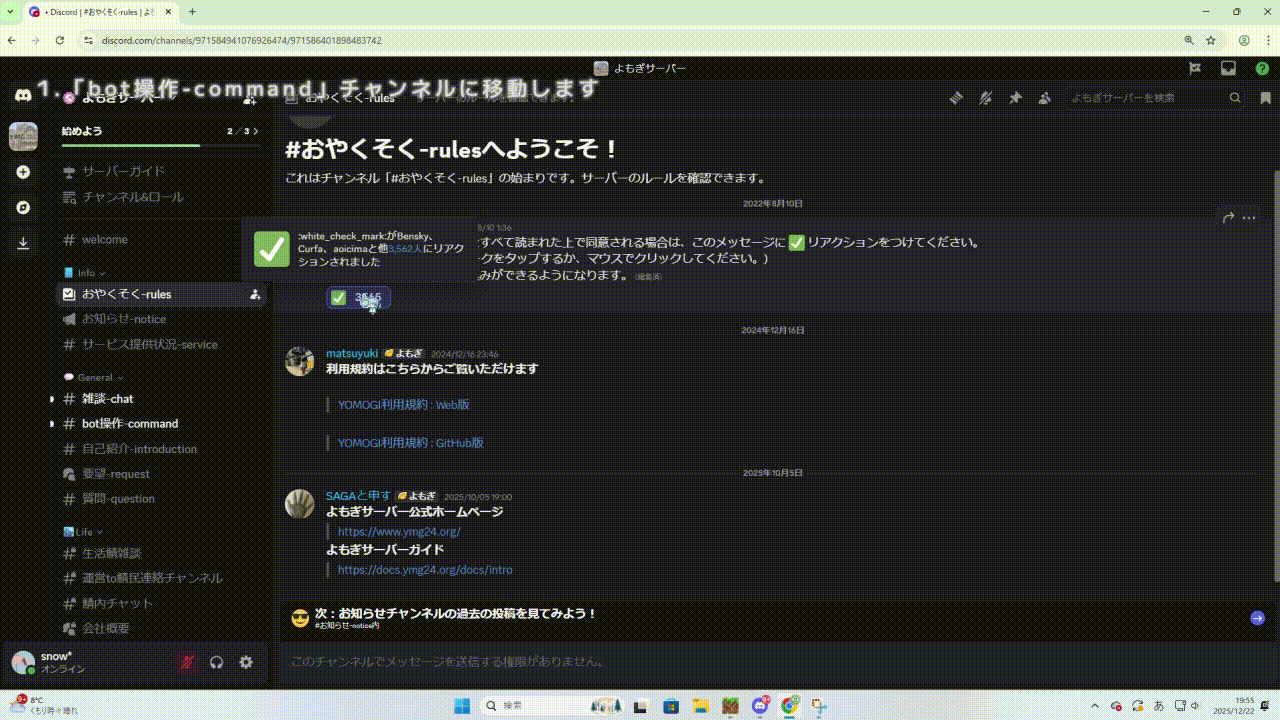Image resolution: width=1280 pixels, height=720 pixels.
Task: Click the Chrome zoom magnifier icon
Action: coord(1189,40)
